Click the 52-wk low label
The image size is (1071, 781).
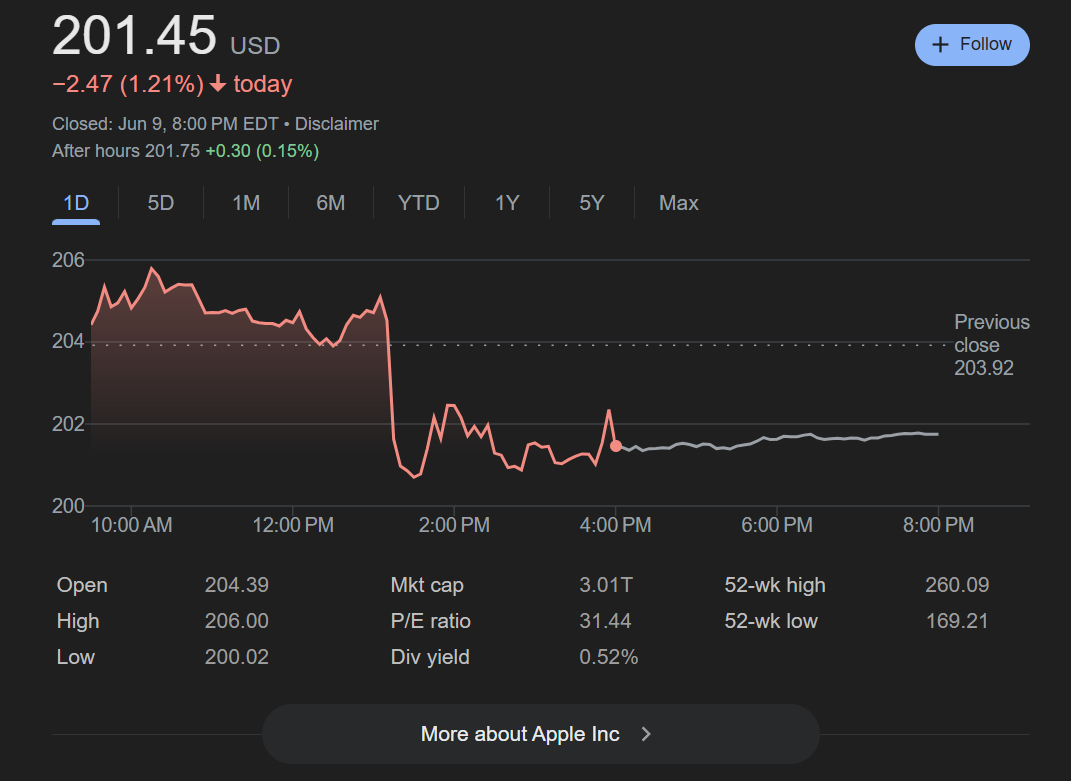771,621
